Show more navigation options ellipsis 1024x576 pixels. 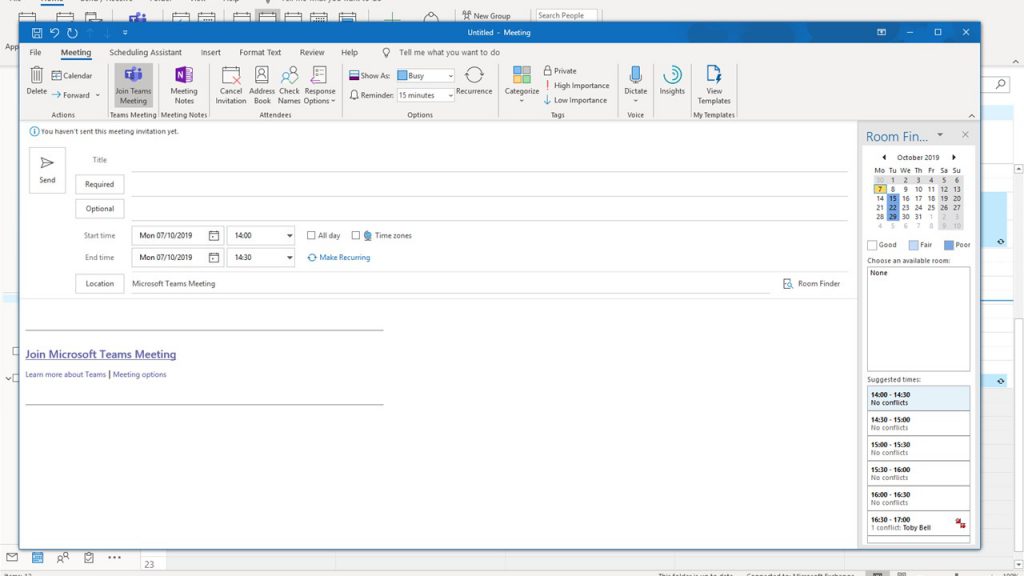click(114, 557)
